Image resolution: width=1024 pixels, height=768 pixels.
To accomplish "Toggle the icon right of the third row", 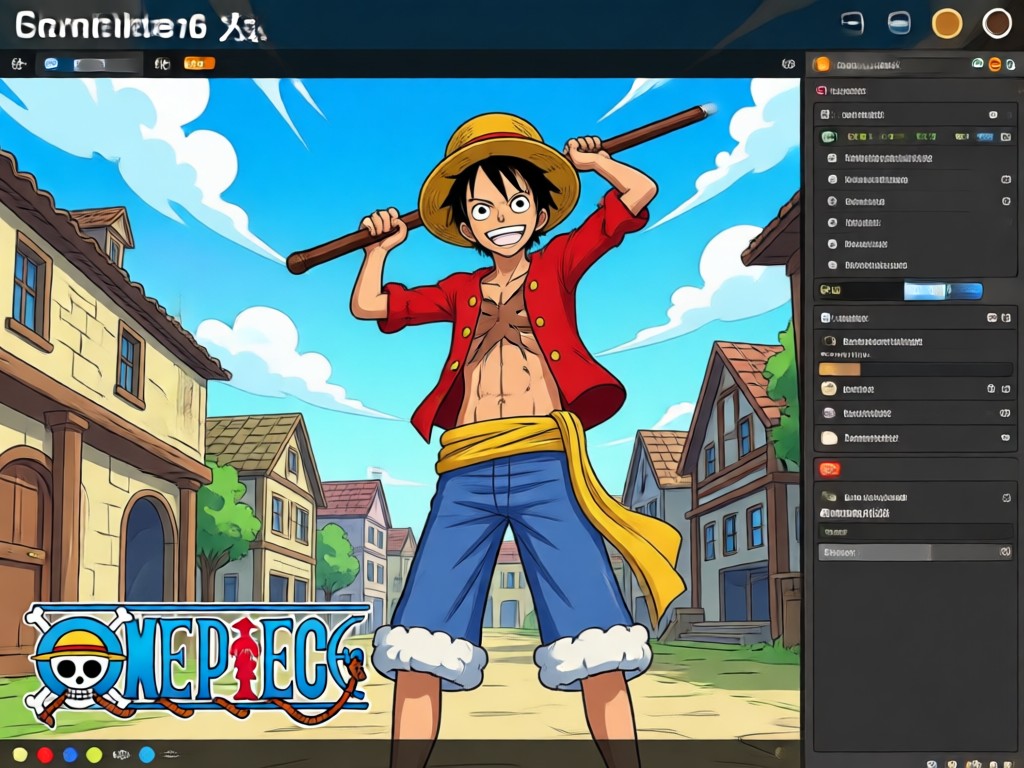I will pos(1006,201).
